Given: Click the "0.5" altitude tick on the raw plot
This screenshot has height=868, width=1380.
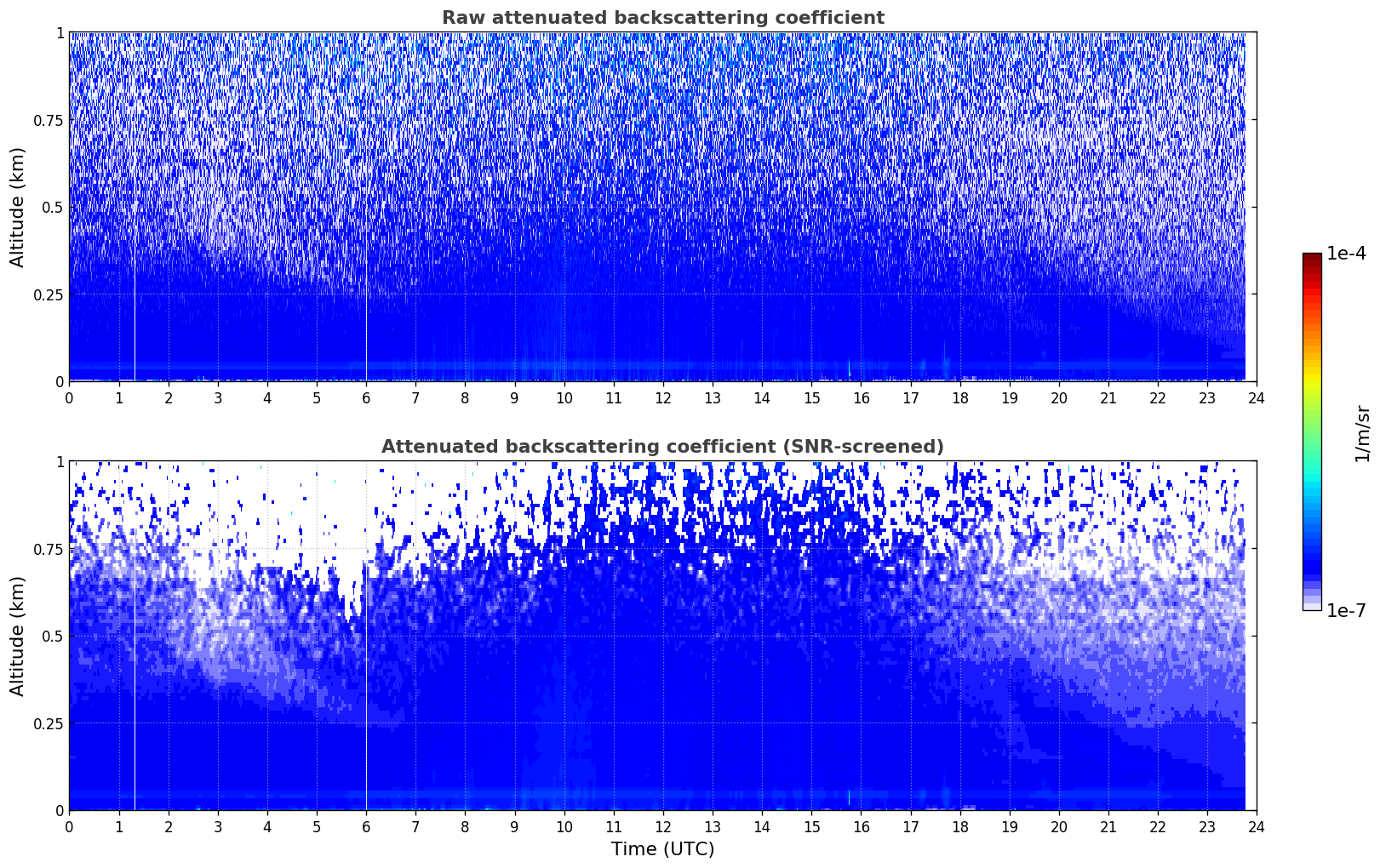Looking at the screenshot, I should 51,208.
